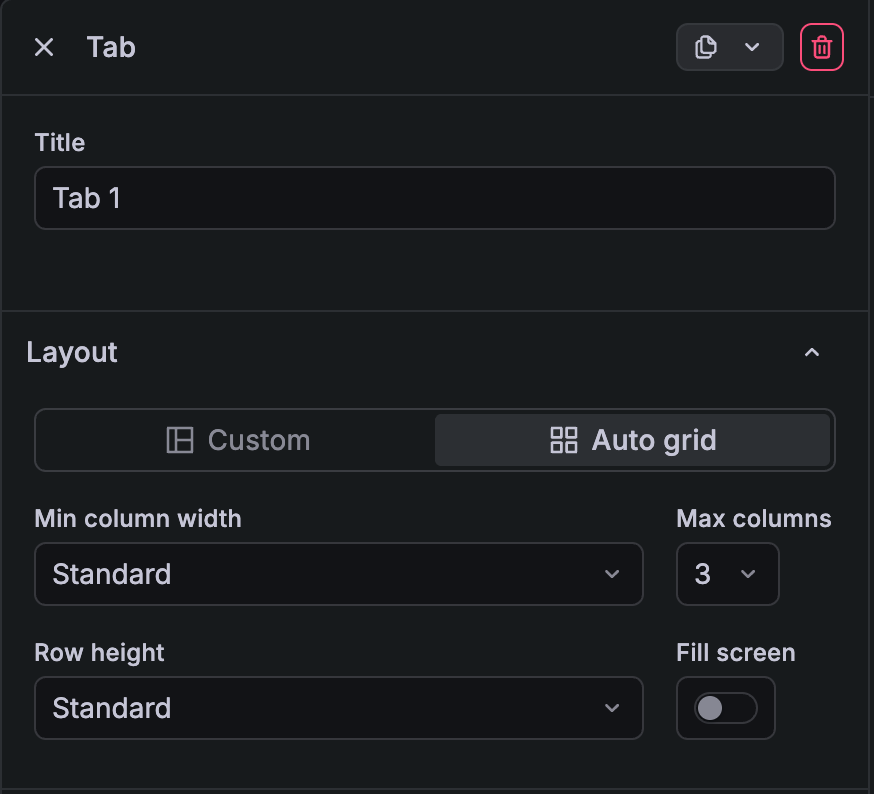Open the Max columns dropdown
Viewport: 874px width, 794px height.
point(727,574)
